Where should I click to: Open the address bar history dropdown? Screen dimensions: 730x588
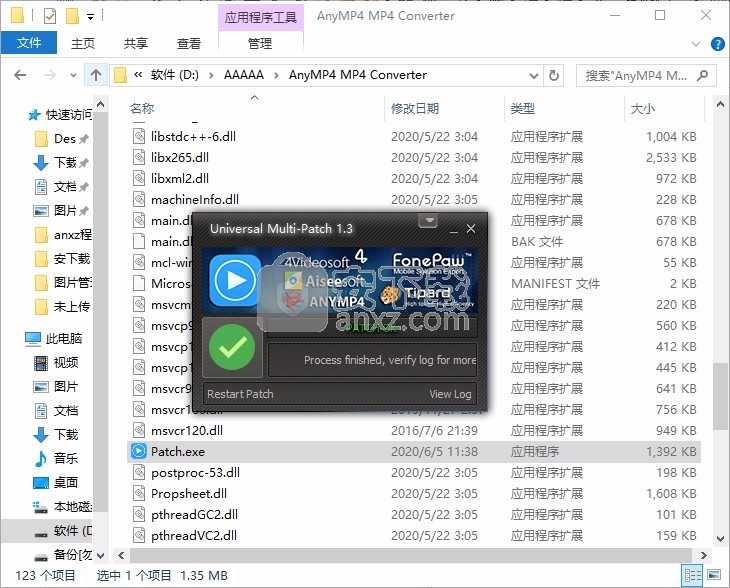tap(536, 75)
